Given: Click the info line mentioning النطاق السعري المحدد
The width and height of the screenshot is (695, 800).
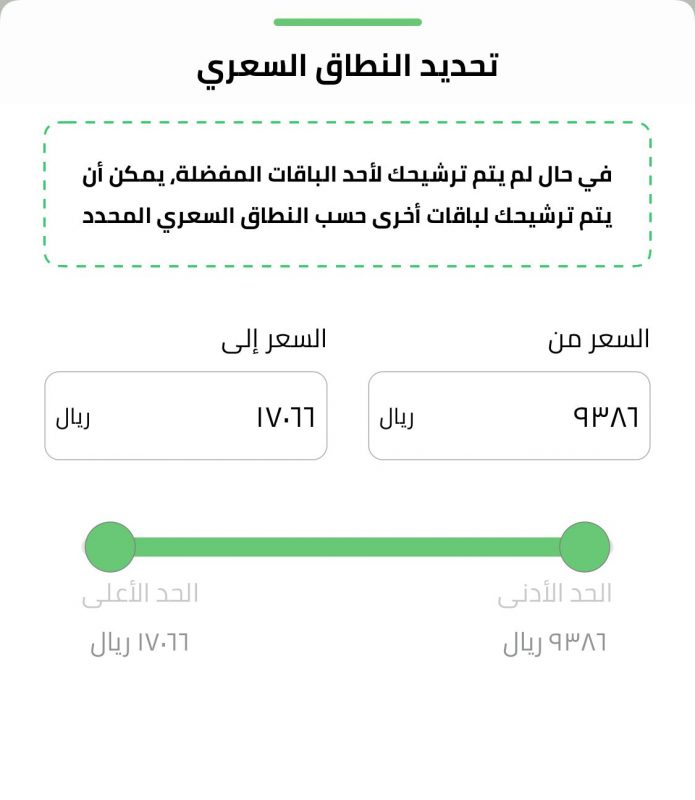Looking at the screenshot, I should [x=347, y=217].
